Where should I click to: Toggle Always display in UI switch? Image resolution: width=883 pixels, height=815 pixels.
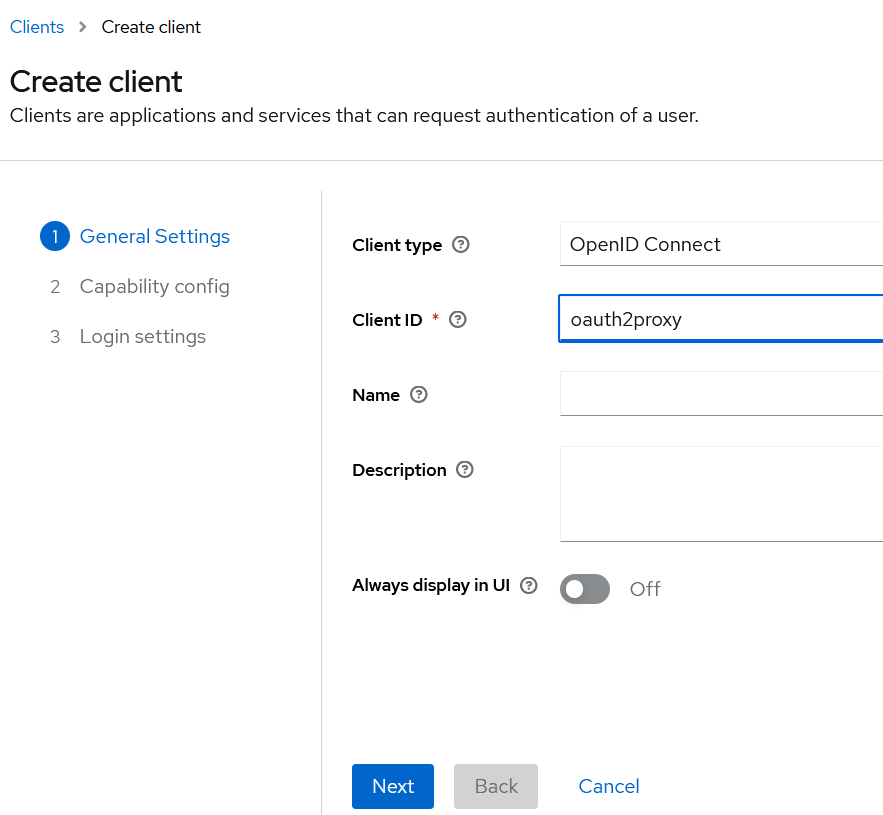click(585, 589)
